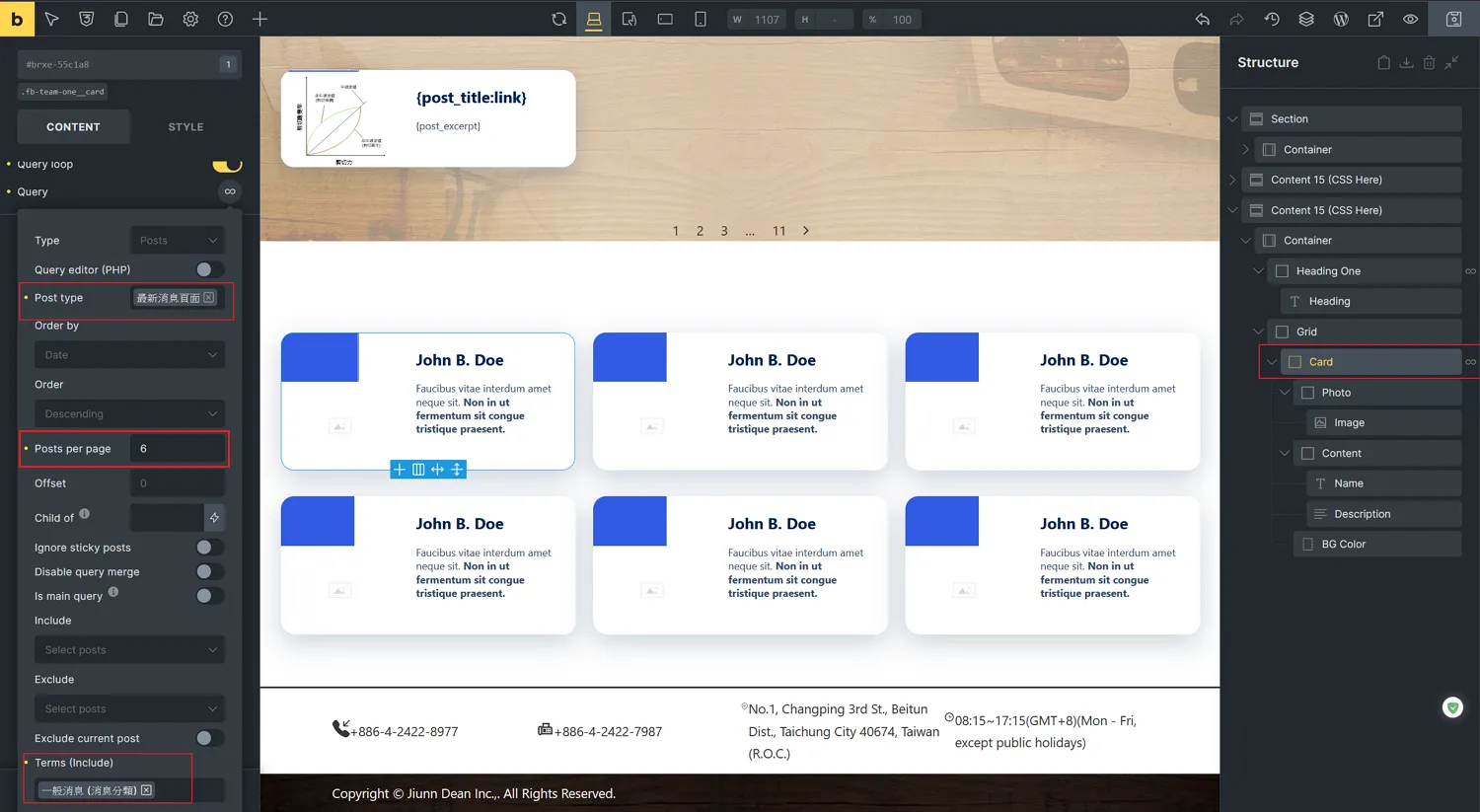This screenshot has height=812, width=1480.
Task: Open the Order Descending dropdown
Action: [129, 414]
